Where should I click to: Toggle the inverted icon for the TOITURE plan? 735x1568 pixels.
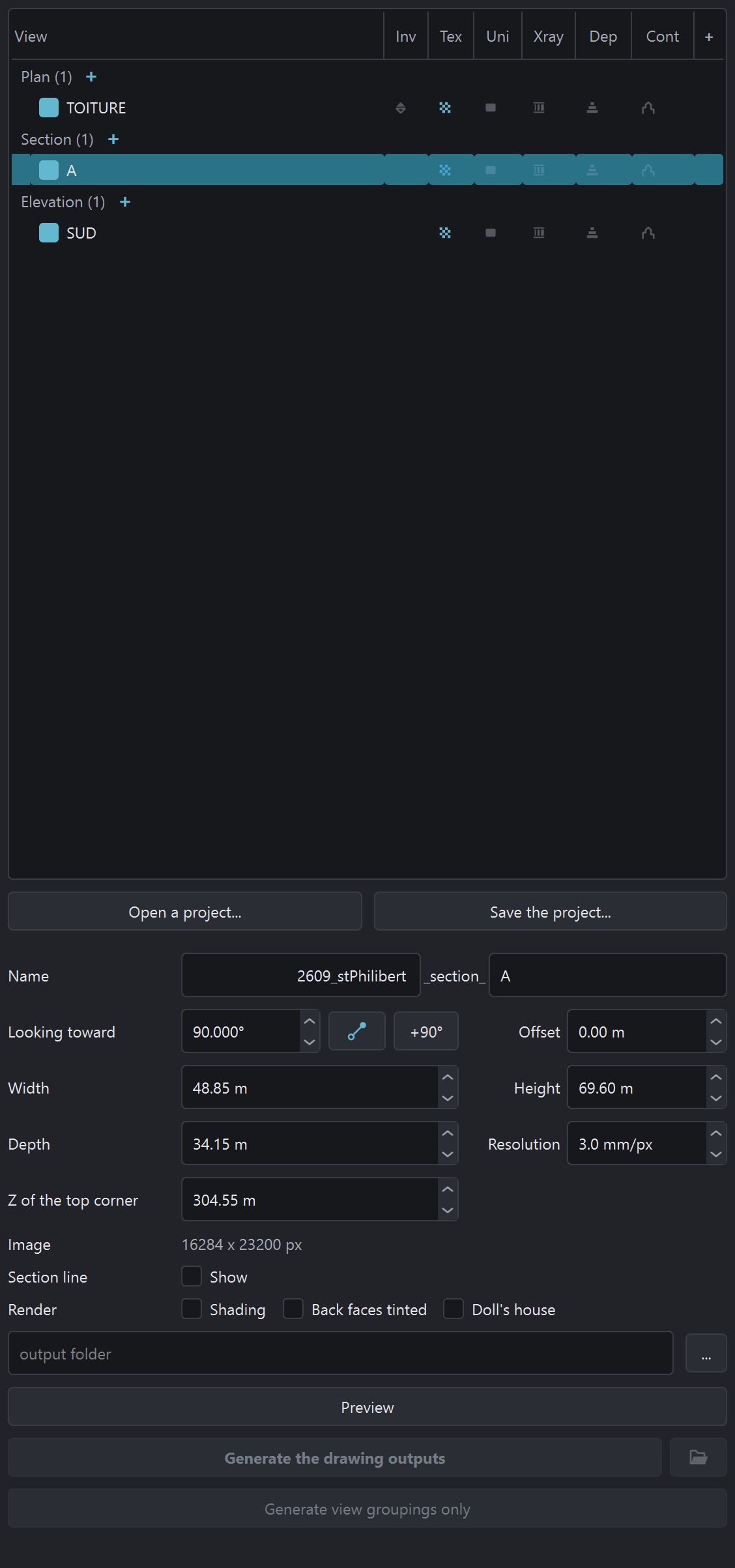click(x=401, y=108)
